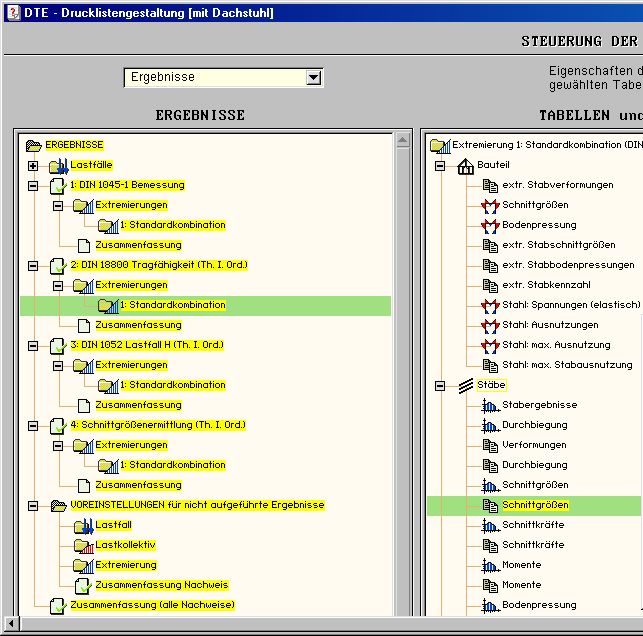Collapse the Bauteil node in the tables tree
Screen dimensions: 643x636
[x=440, y=165]
